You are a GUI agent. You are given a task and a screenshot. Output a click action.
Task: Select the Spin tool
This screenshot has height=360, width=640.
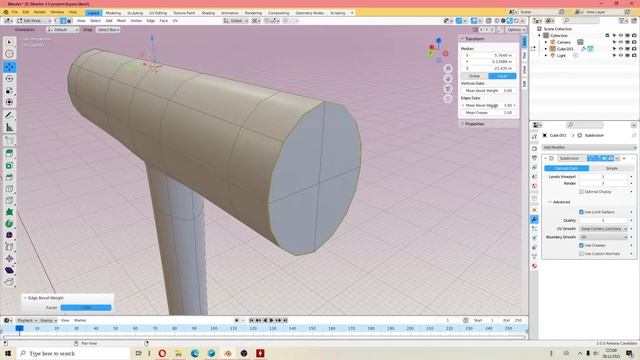pos(9,224)
